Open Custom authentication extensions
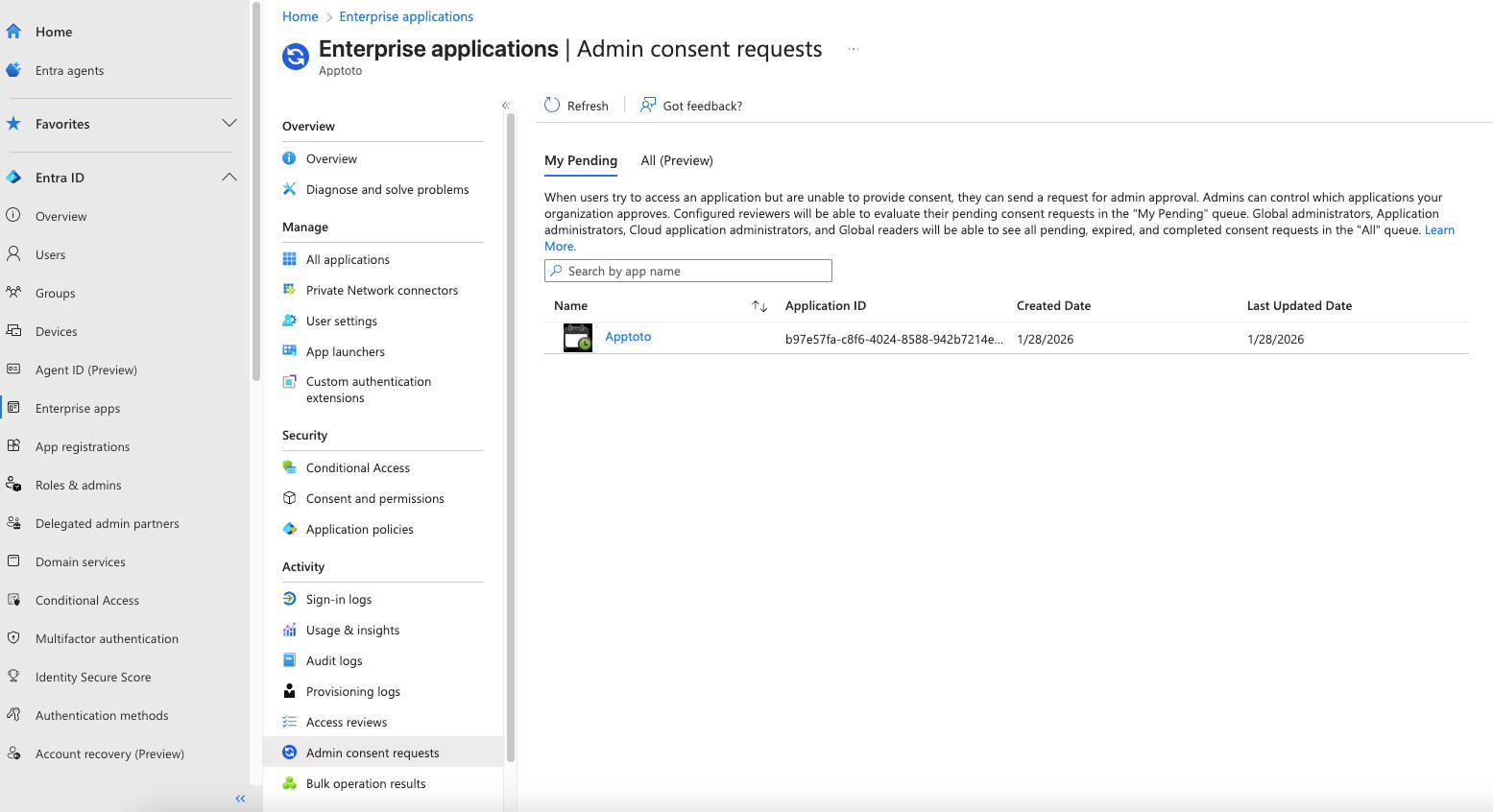 (x=368, y=389)
